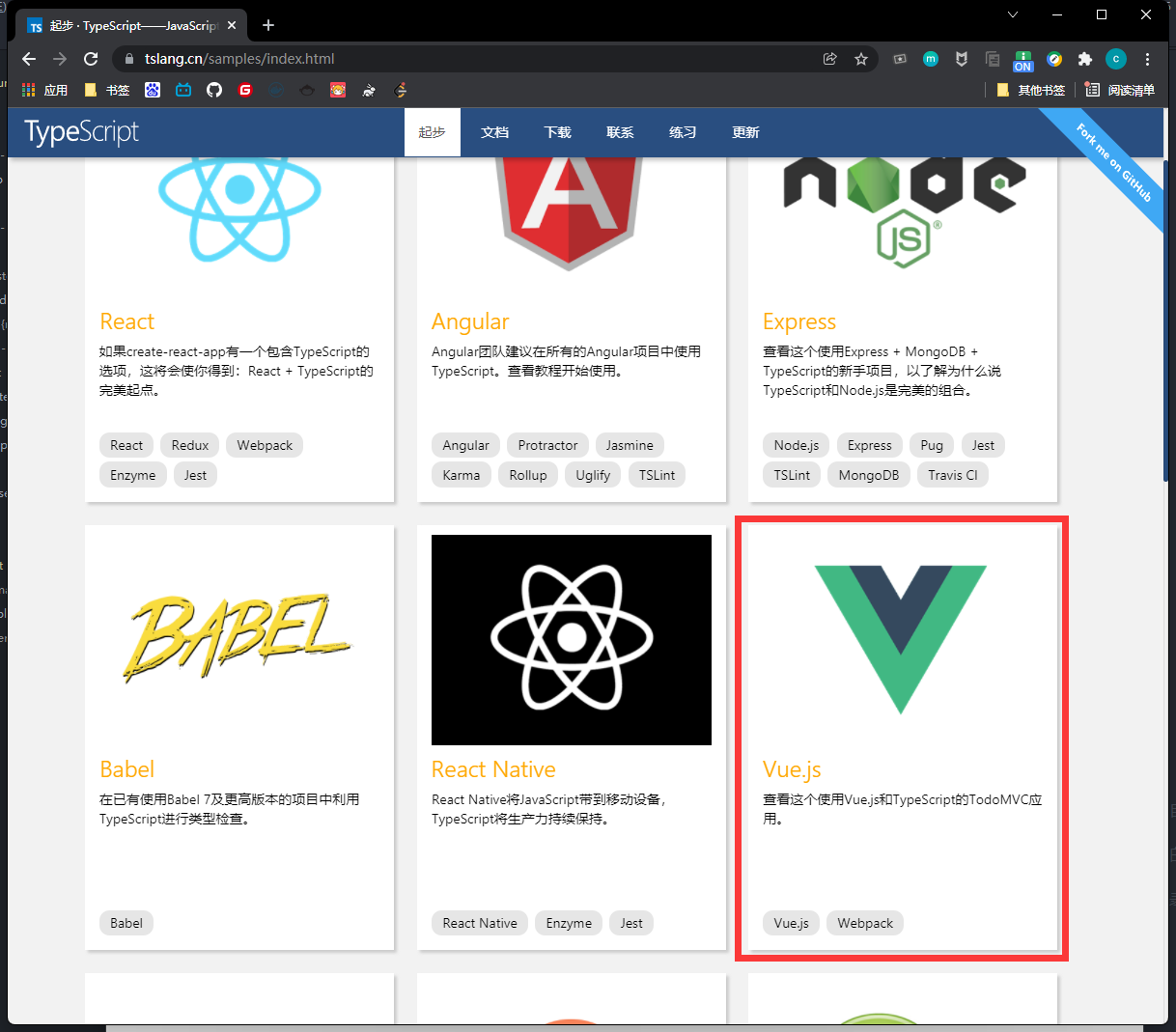Open the GitHub bookmark icon
Screen dimensions: 1176x1032
(x=214, y=90)
